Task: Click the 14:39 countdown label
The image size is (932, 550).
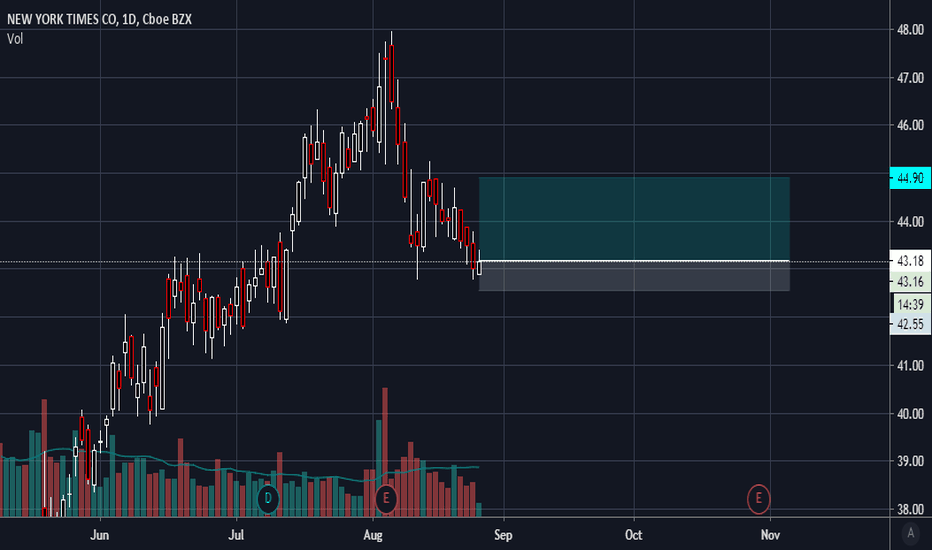Action: (910, 305)
